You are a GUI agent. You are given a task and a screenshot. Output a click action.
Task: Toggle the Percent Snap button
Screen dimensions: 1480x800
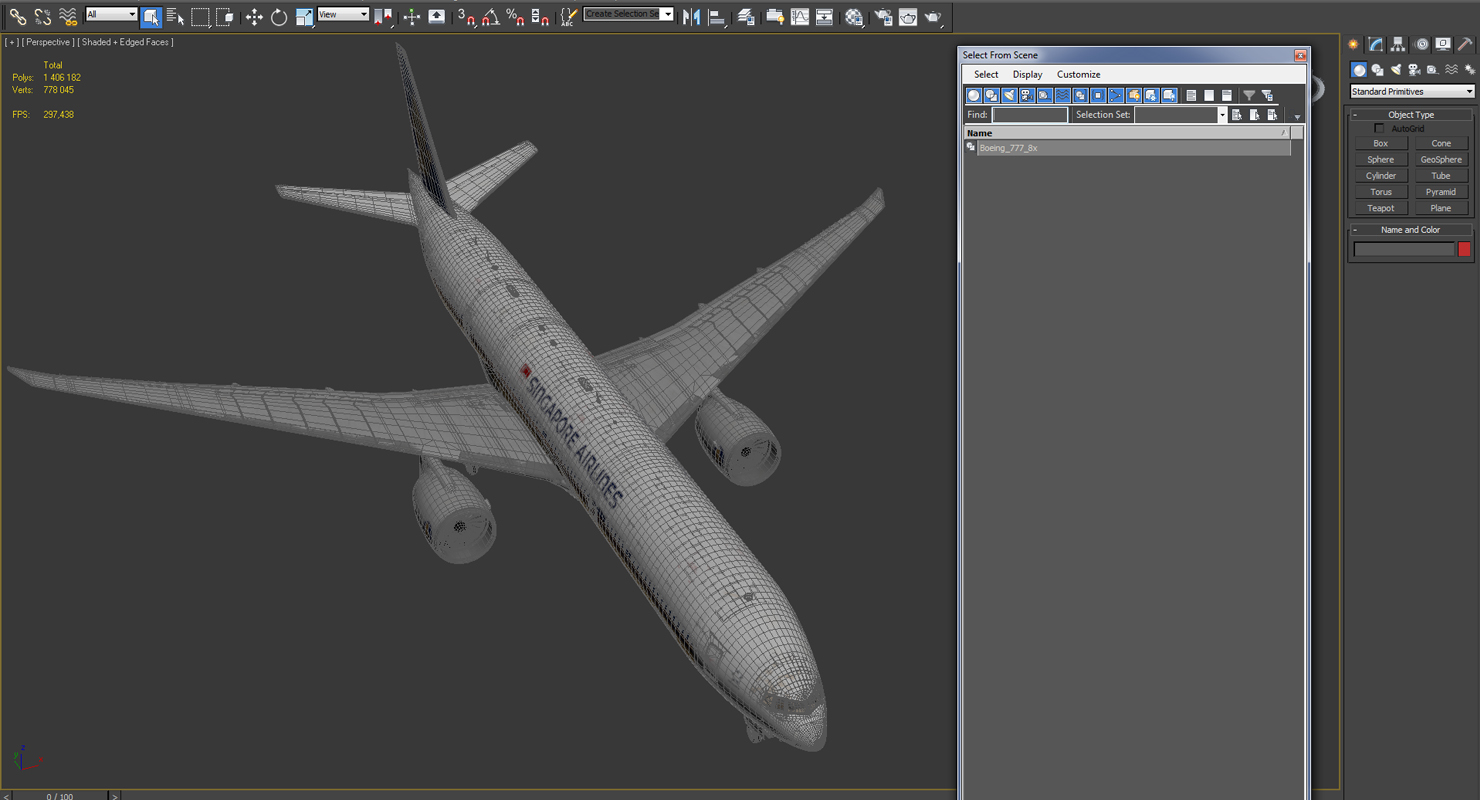(x=515, y=16)
